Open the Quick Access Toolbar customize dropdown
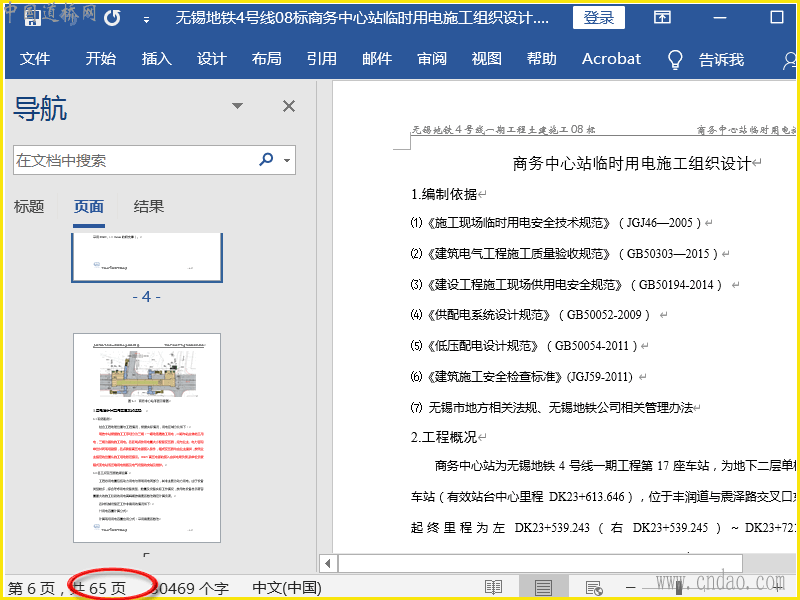 point(146,20)
